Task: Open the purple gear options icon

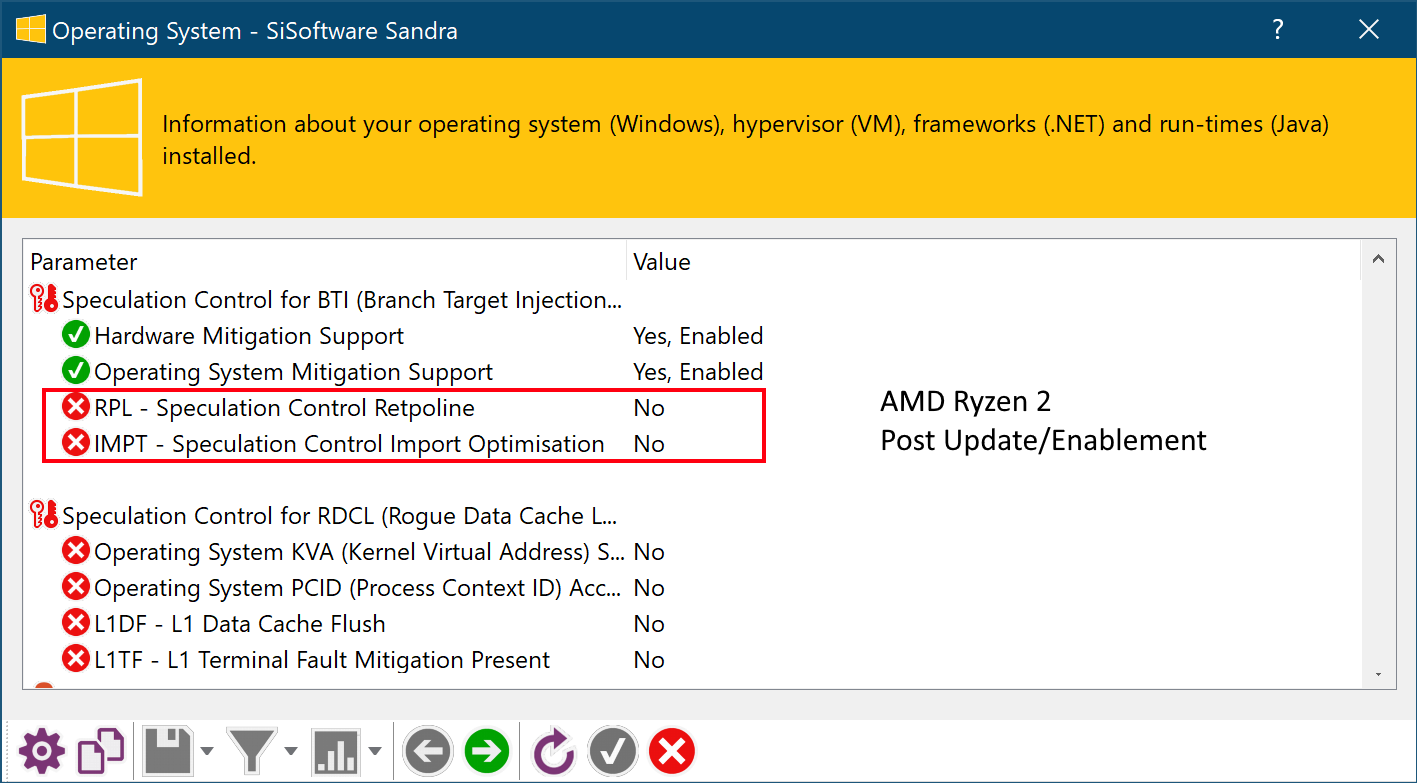Action: (42, 751)
